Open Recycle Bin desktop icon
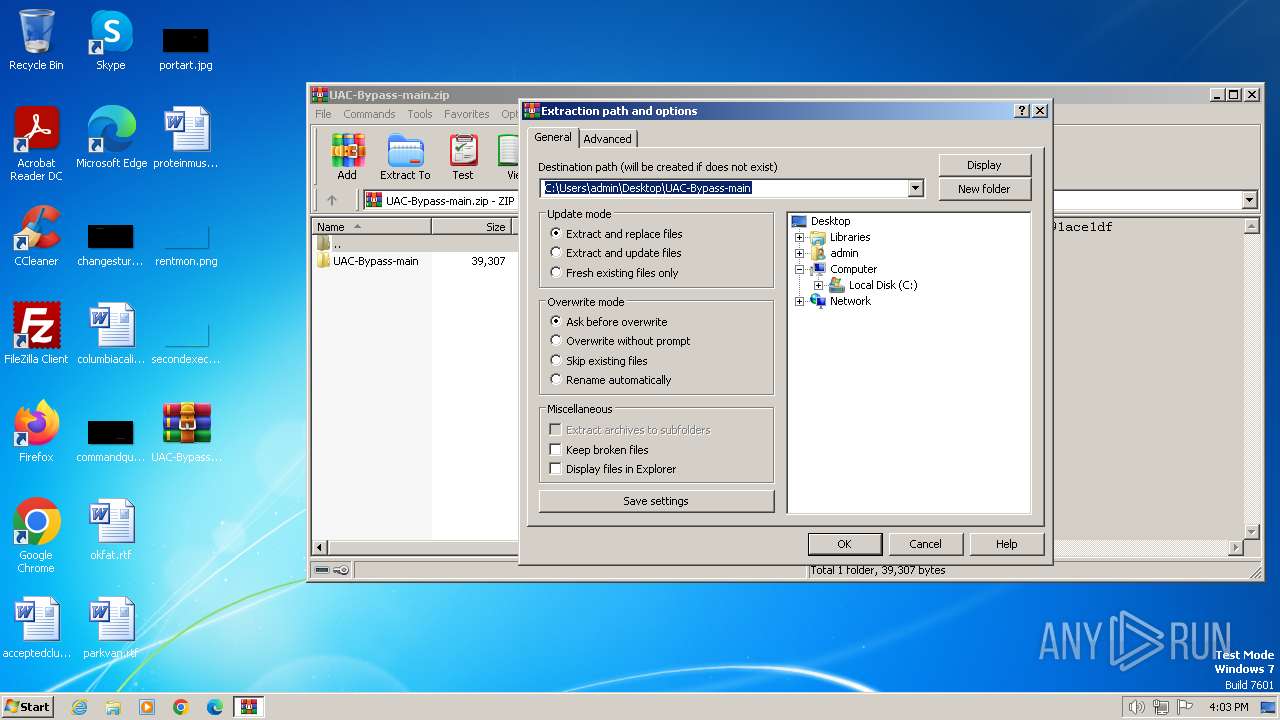This screenshot has width=1280, height=720. click(x=36, y=40)
